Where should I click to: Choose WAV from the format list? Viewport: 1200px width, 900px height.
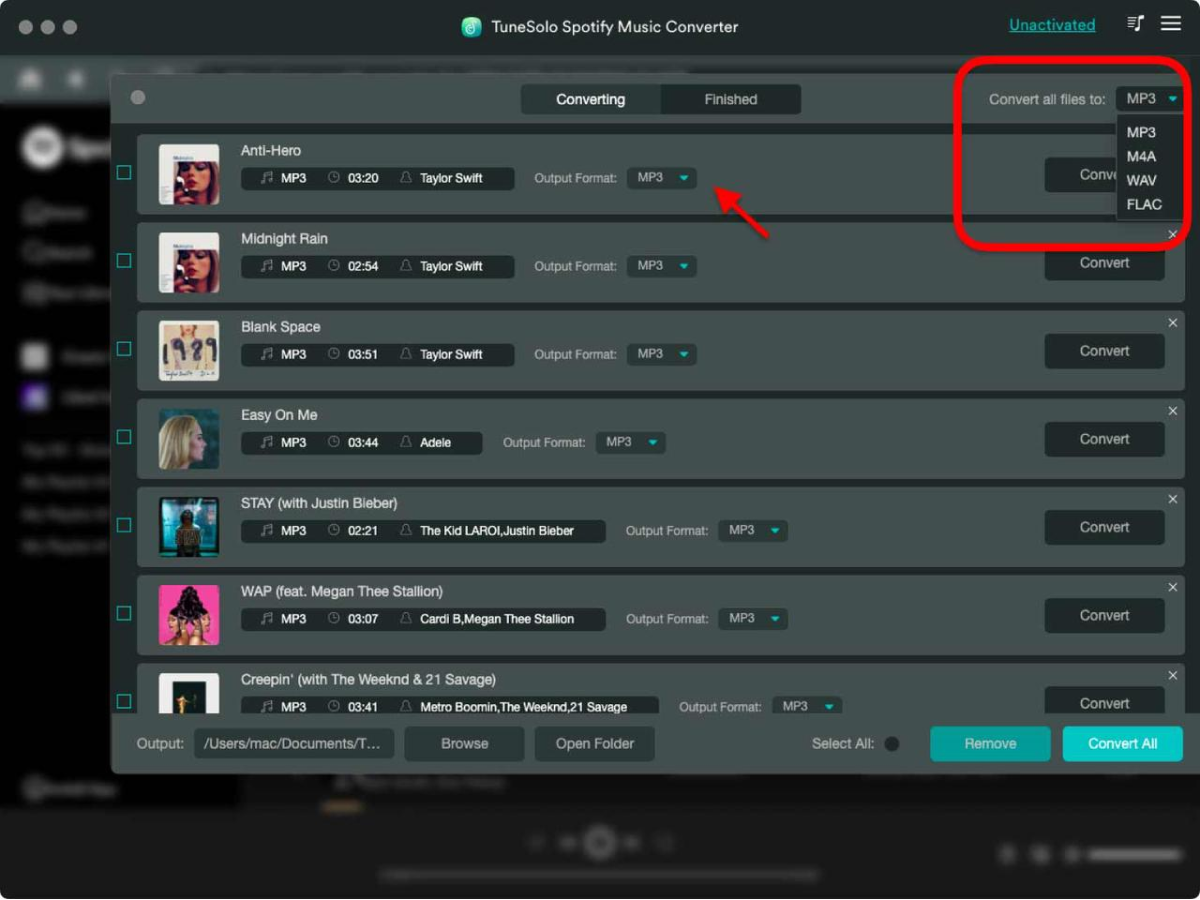tap(1141, 180)
